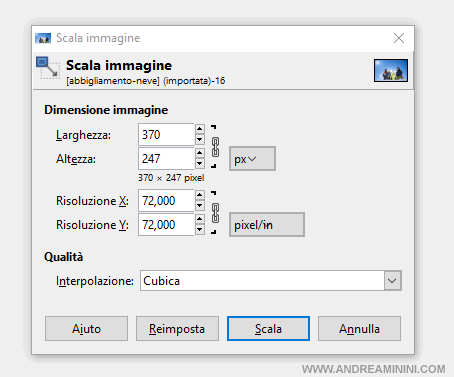Cancel with the Annulla button
This screenshot has height=377, width=454.
[x=359, y=329]
